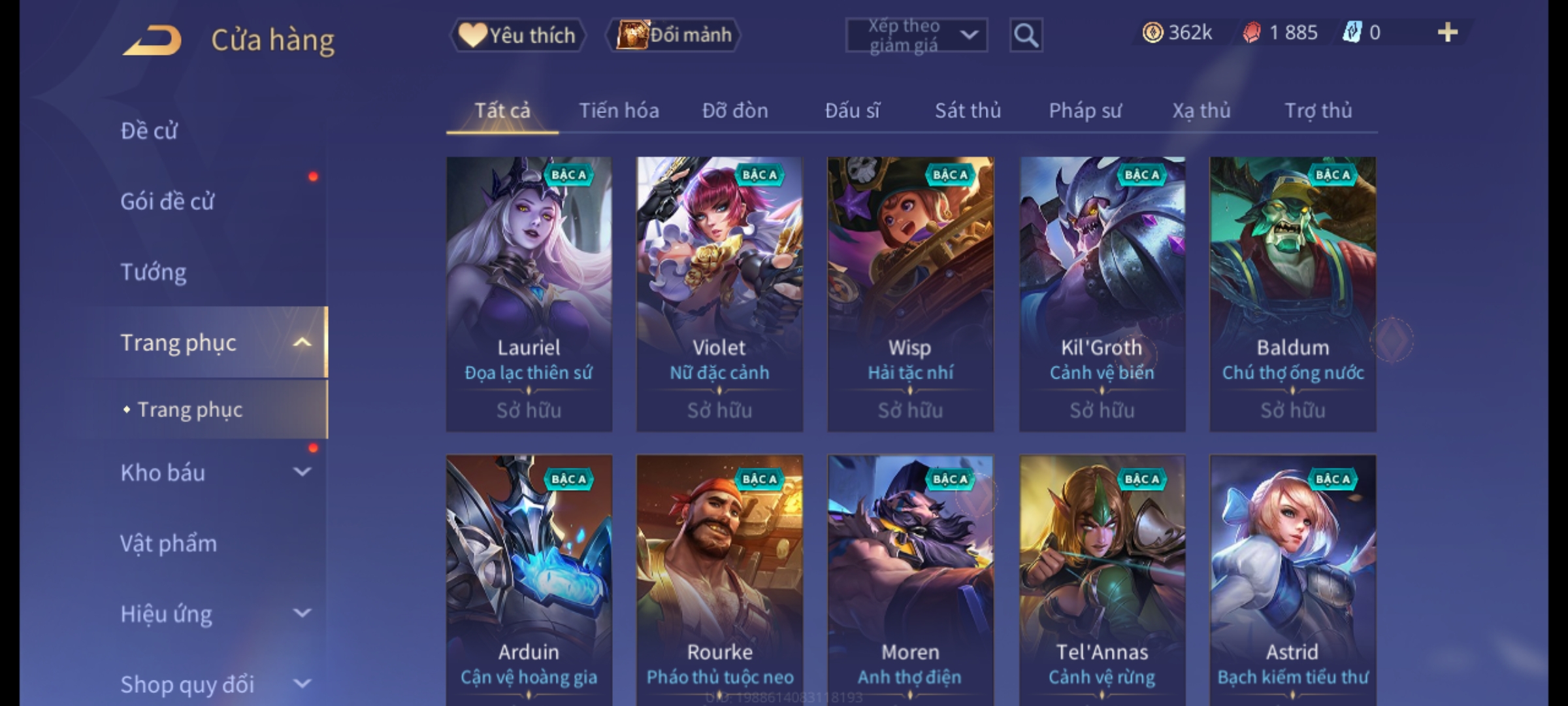Tap the red ruby 1 885 icon
The width and height of the screenshot is (1568, 706).
[x=1252, y=32]
